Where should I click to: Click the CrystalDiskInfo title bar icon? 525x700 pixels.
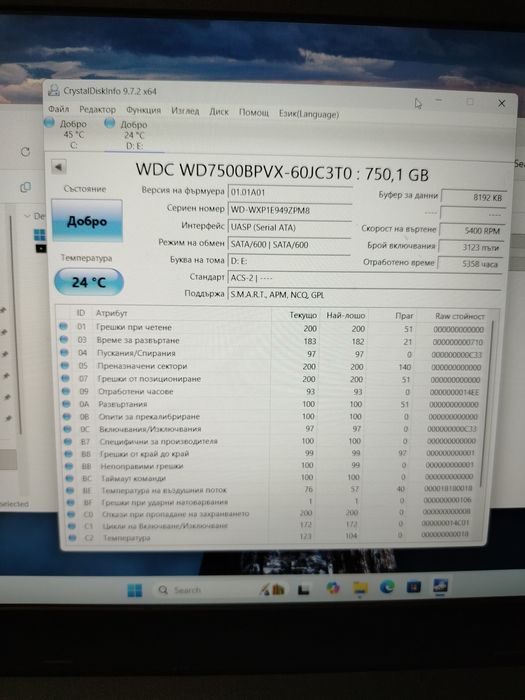point(54,90)
